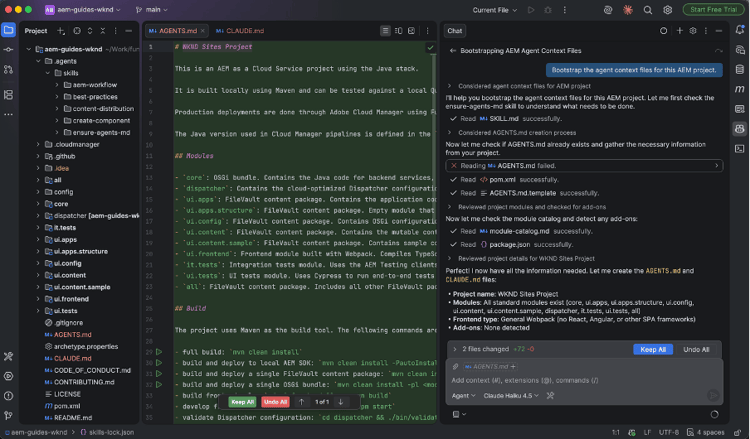This screenshot has width=750, height=439.
Task: Open the Problems tool window icon
Action: coord(9,396)
